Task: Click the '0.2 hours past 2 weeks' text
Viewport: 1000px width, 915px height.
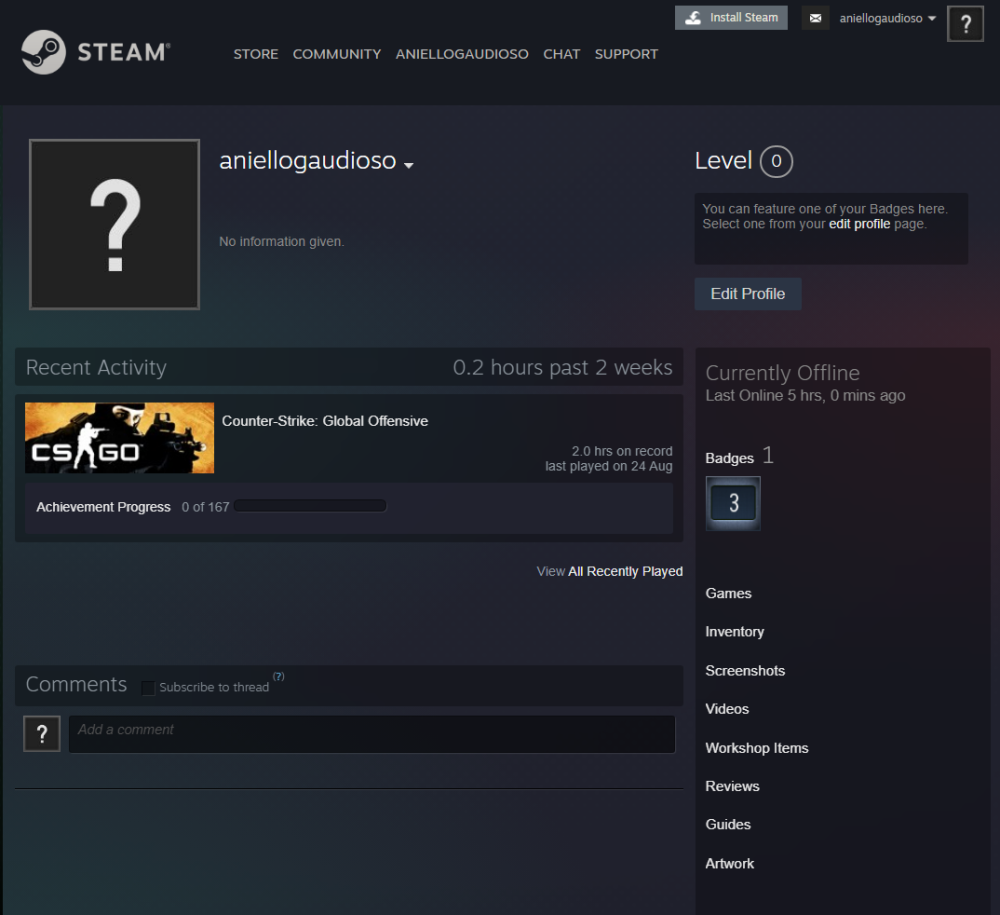Action: point(562,367)
